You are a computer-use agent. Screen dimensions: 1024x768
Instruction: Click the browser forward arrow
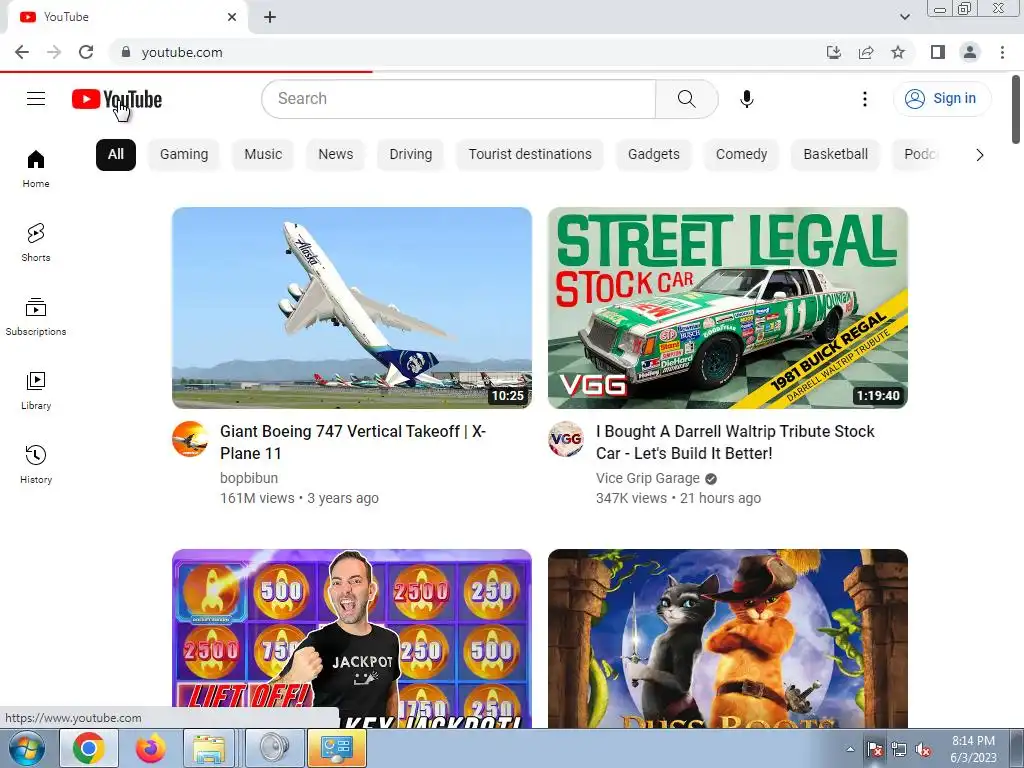click(x=54, y=52)
